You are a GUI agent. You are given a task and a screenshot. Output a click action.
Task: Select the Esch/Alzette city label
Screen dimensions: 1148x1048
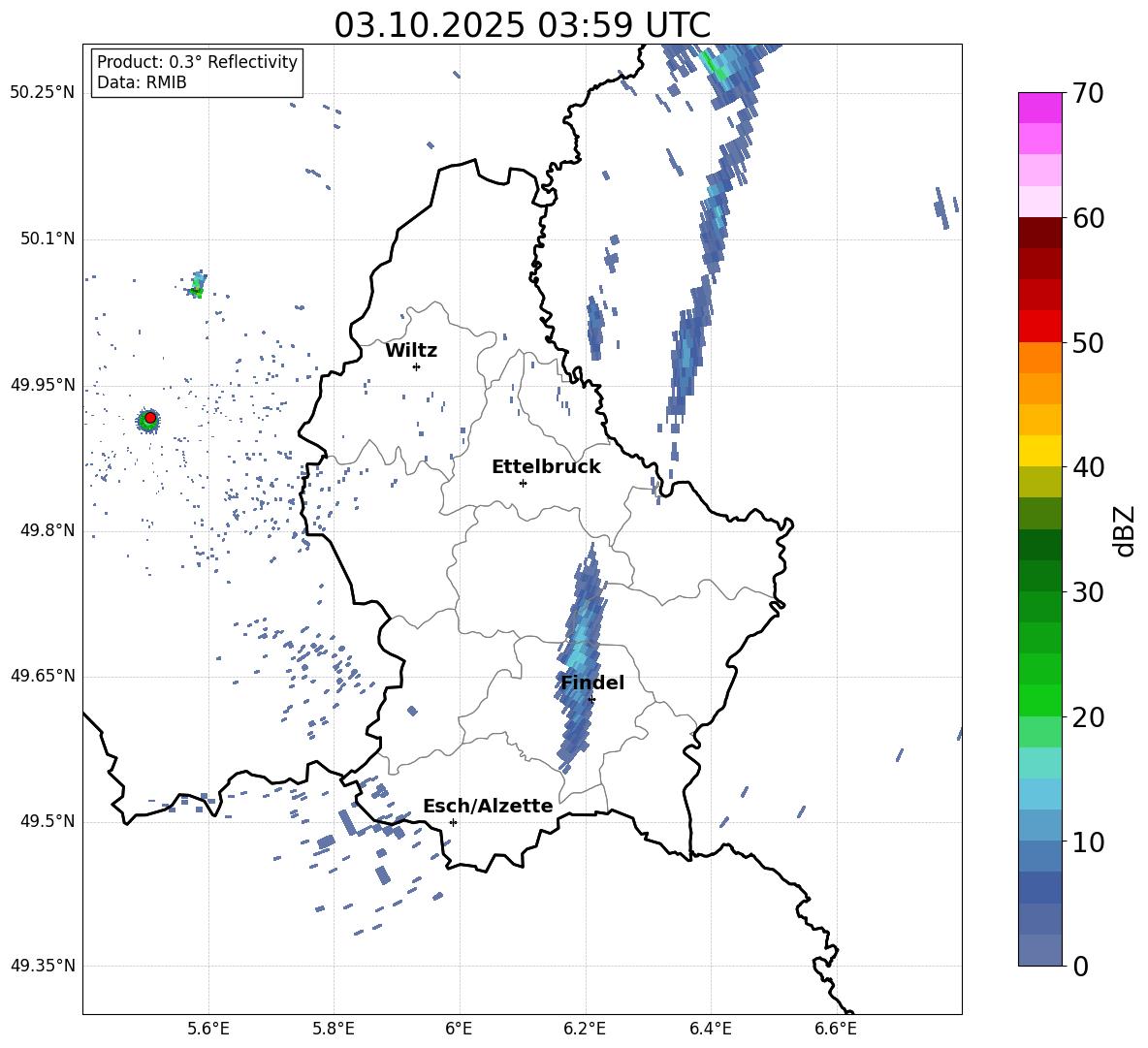click(x=488, y=806)
